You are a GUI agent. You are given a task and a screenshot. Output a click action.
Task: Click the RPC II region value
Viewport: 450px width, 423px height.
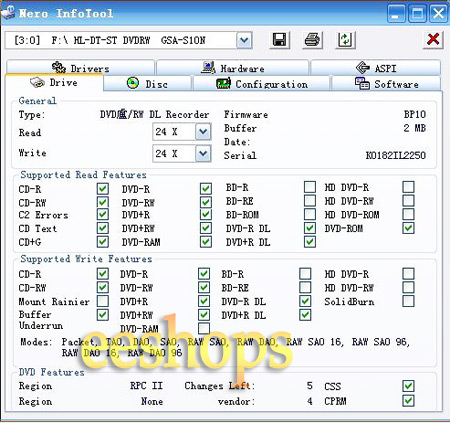146,386
